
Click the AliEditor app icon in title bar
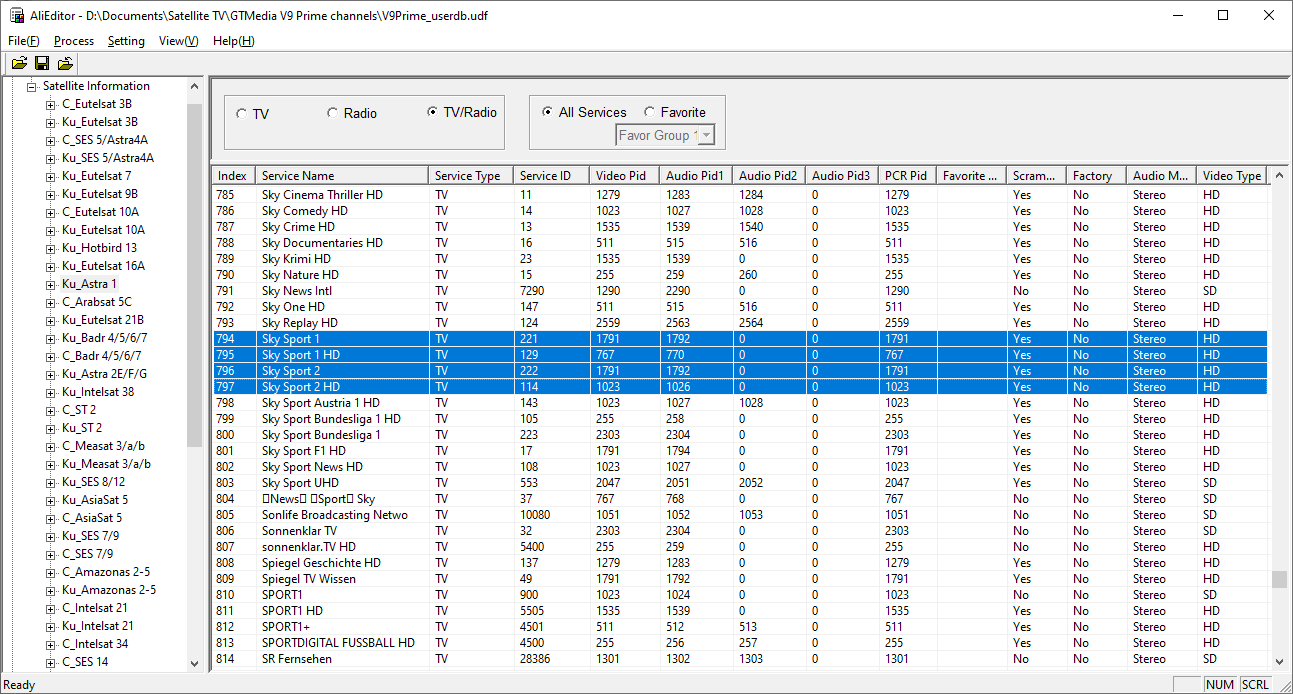tap(16, 15)
